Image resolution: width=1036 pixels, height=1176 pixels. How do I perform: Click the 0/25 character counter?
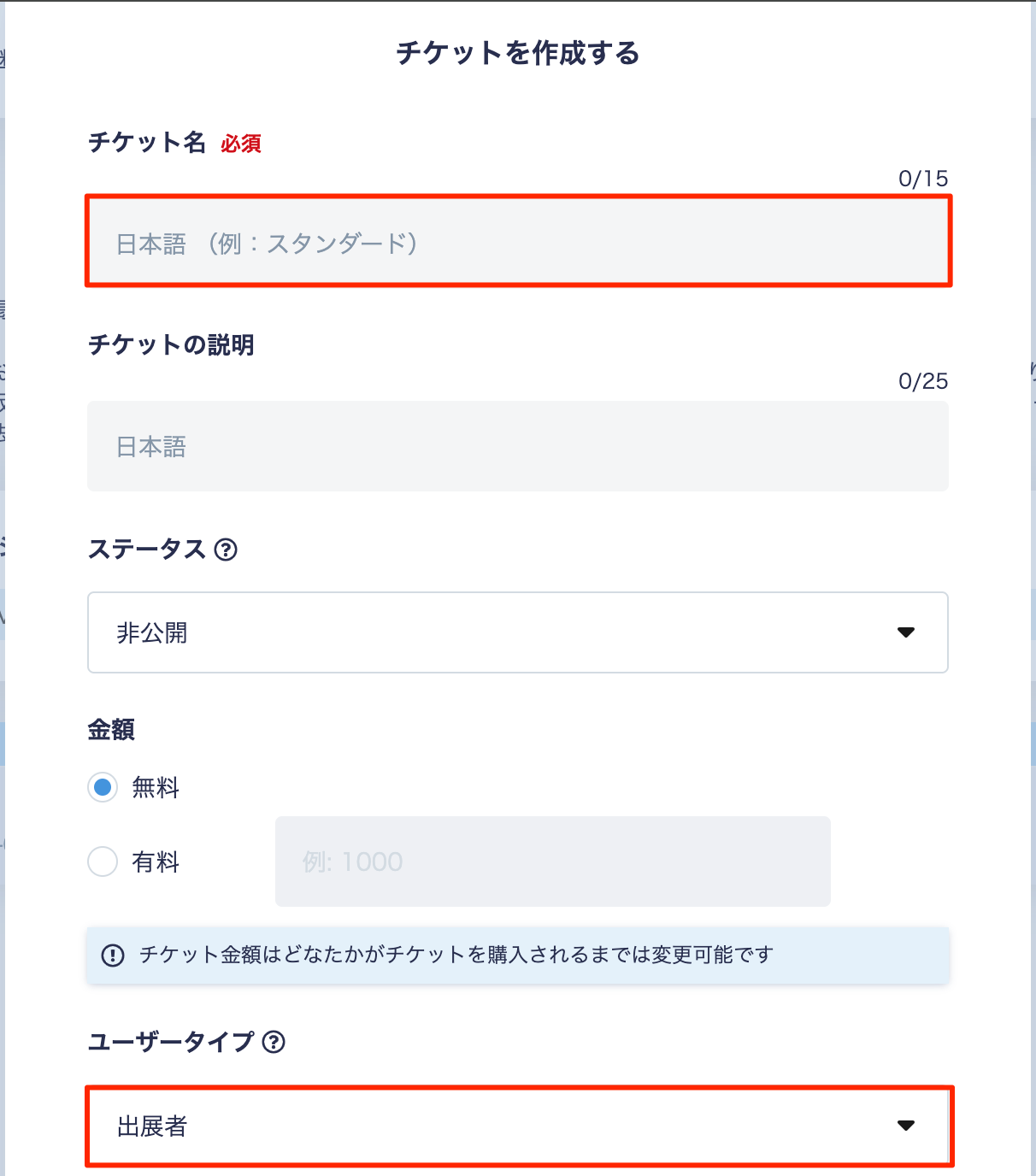(x=923, y=381)
